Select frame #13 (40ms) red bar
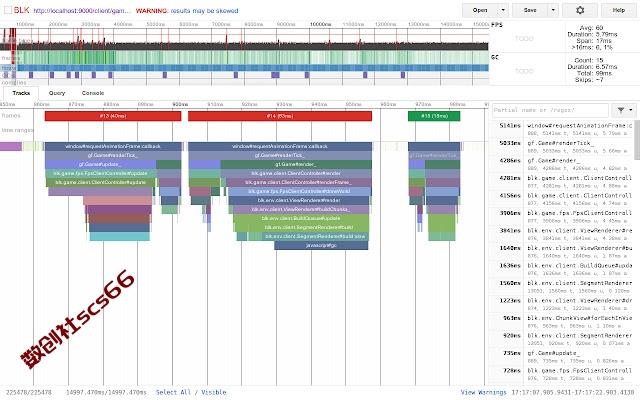Image resolution: width=640 pixels, height=400 pixels. [x=113, y=116]
